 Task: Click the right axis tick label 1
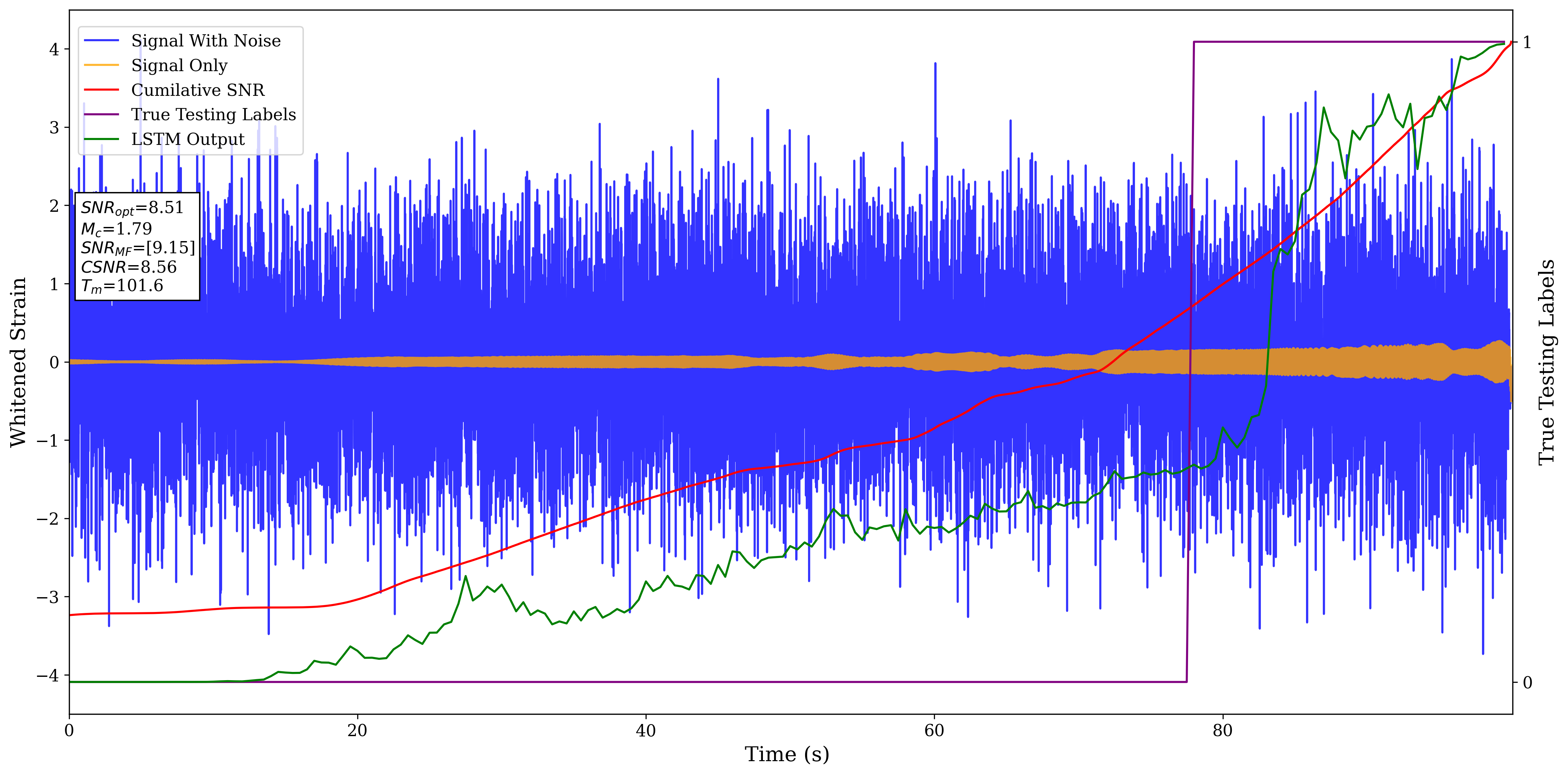pos(1526,42)
